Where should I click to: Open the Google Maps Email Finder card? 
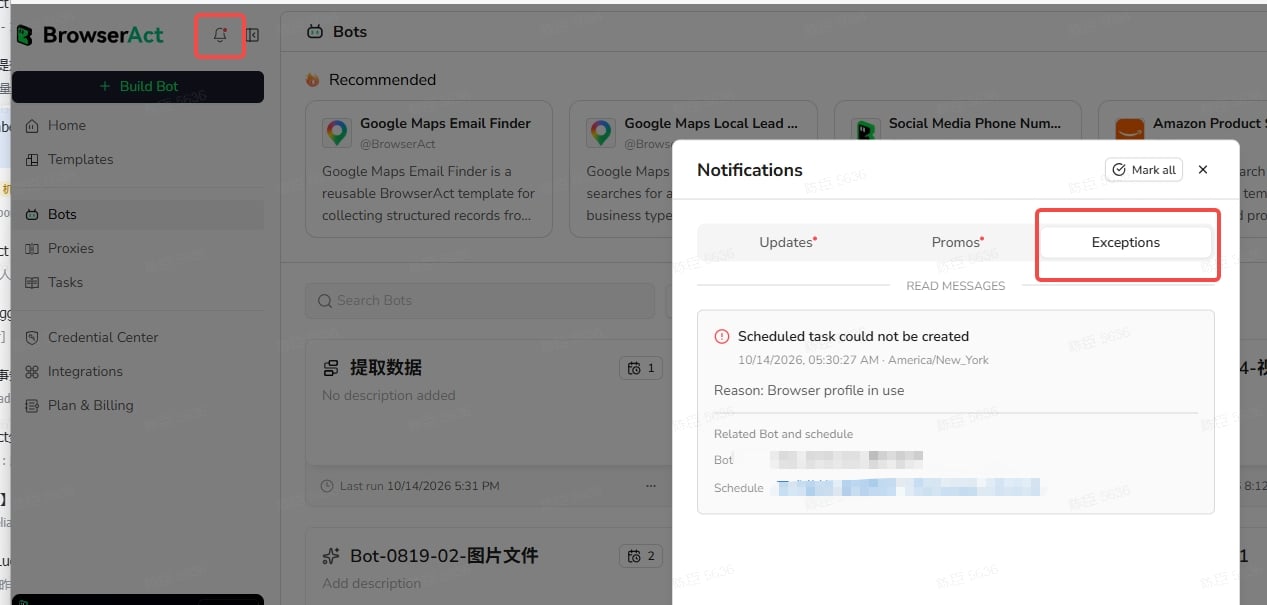429,169
